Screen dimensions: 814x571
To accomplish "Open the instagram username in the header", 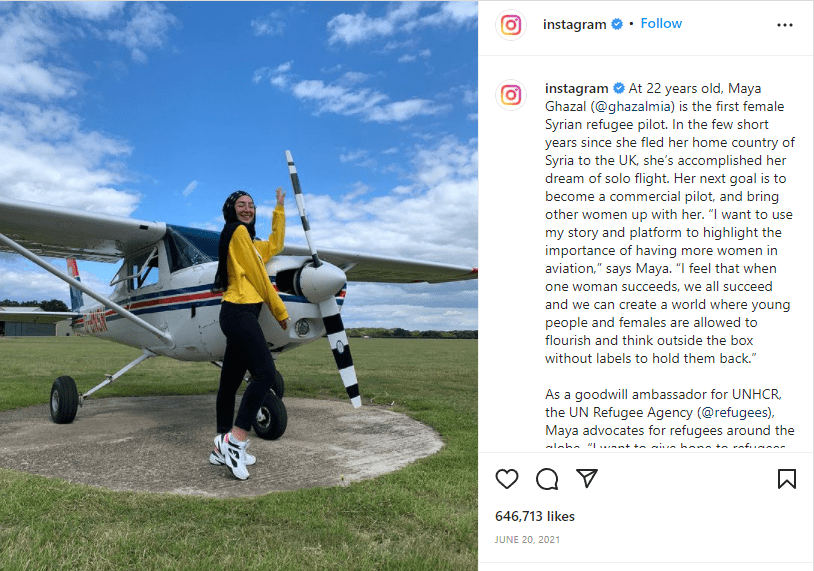I will pos(574,24).
